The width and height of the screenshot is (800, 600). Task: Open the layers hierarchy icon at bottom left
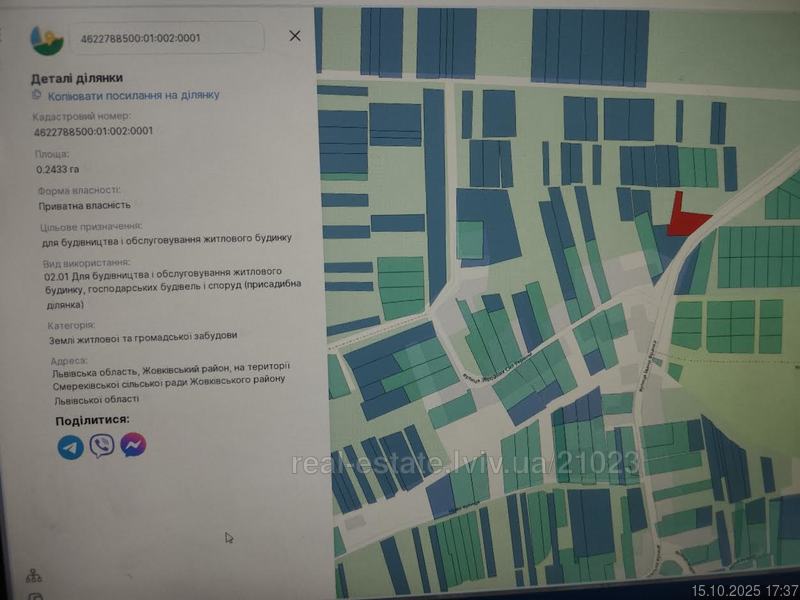[34, 576]
